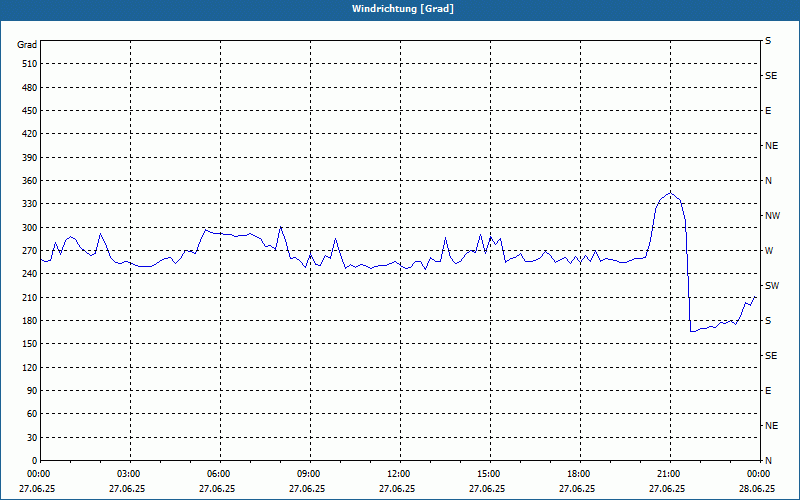
Task: Pick the 270 y-axis value
Action: [x=30, y=251]
